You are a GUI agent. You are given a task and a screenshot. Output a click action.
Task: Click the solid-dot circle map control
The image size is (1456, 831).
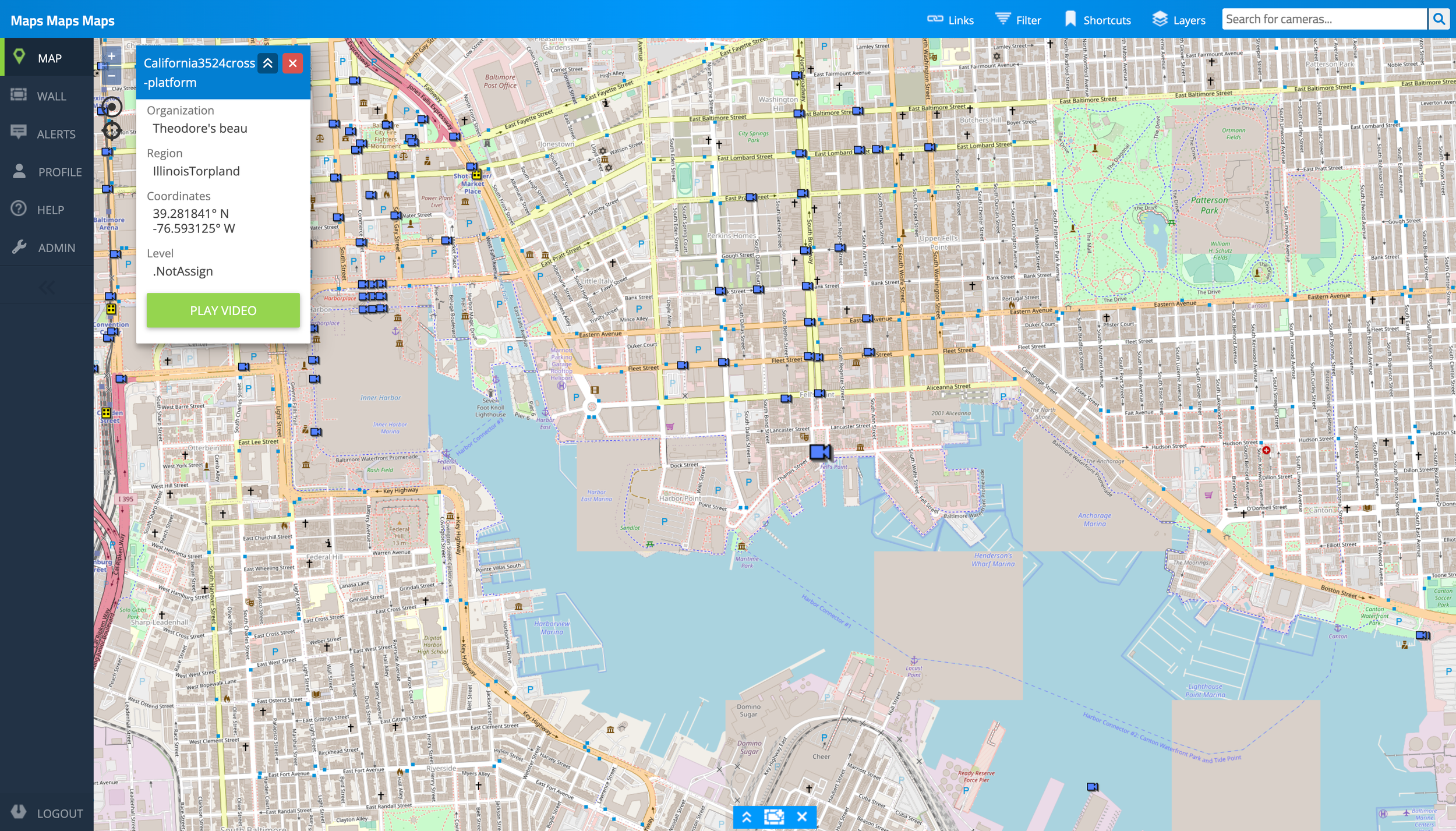point(112,107)
